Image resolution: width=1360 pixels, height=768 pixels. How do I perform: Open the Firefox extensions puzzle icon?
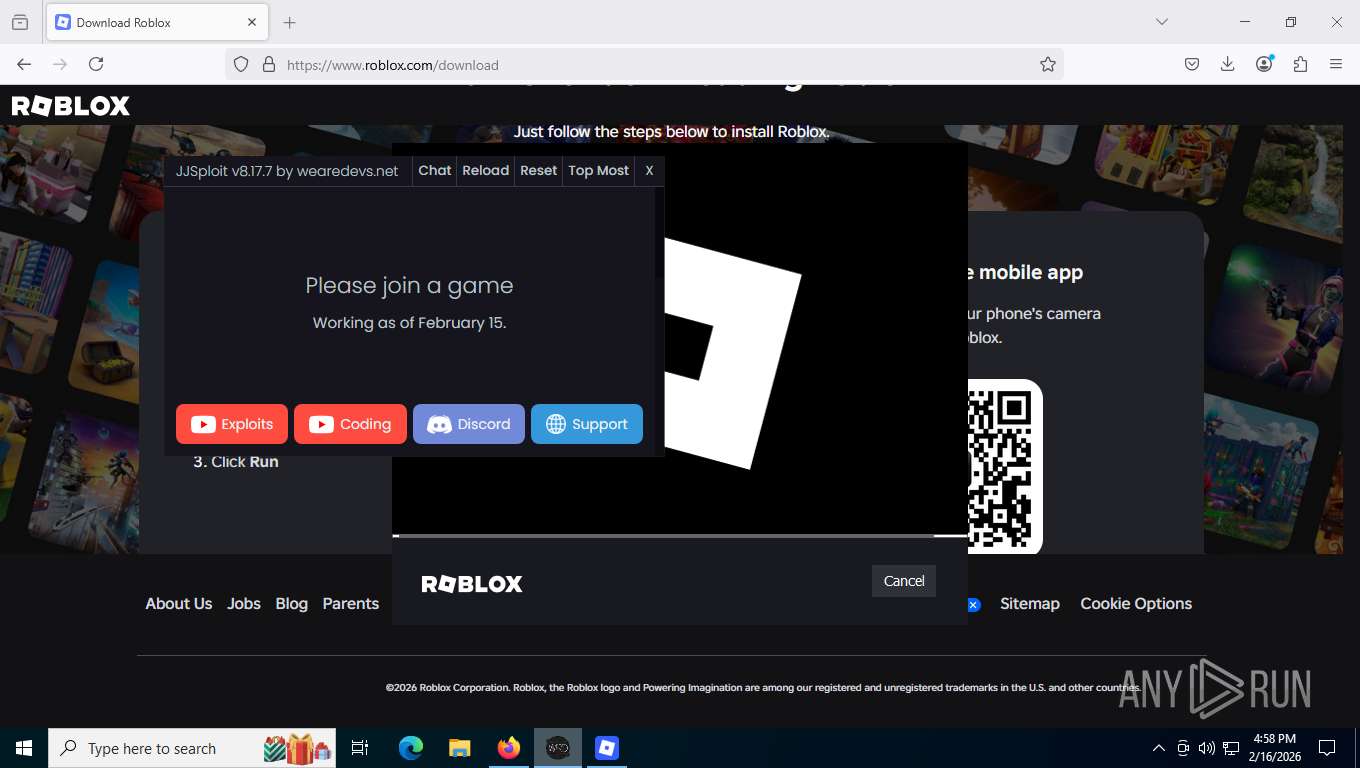click(x=1300, y=64)
